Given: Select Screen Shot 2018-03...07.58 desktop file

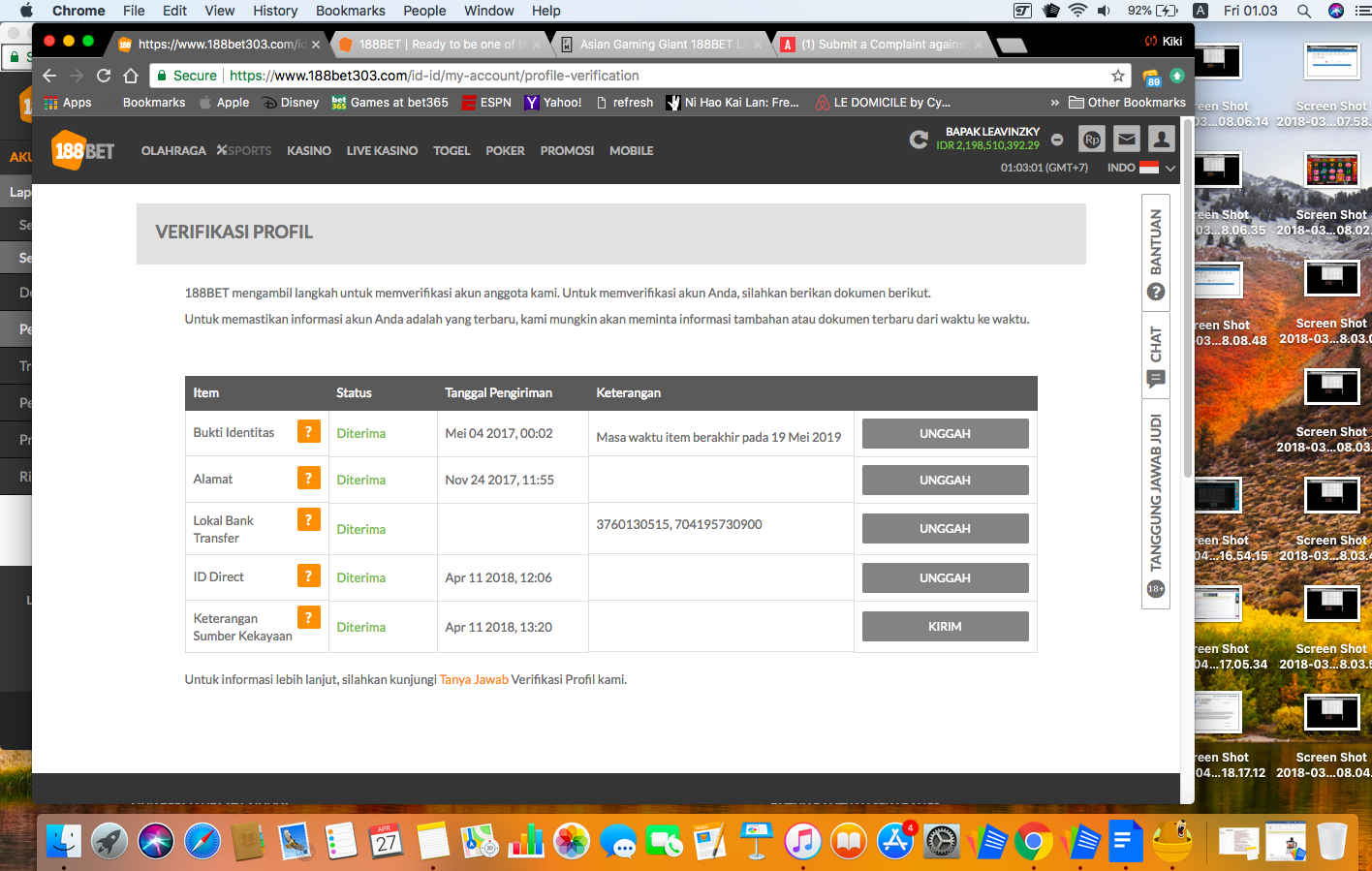Looking at the screenshot, I should (1331, 85).
